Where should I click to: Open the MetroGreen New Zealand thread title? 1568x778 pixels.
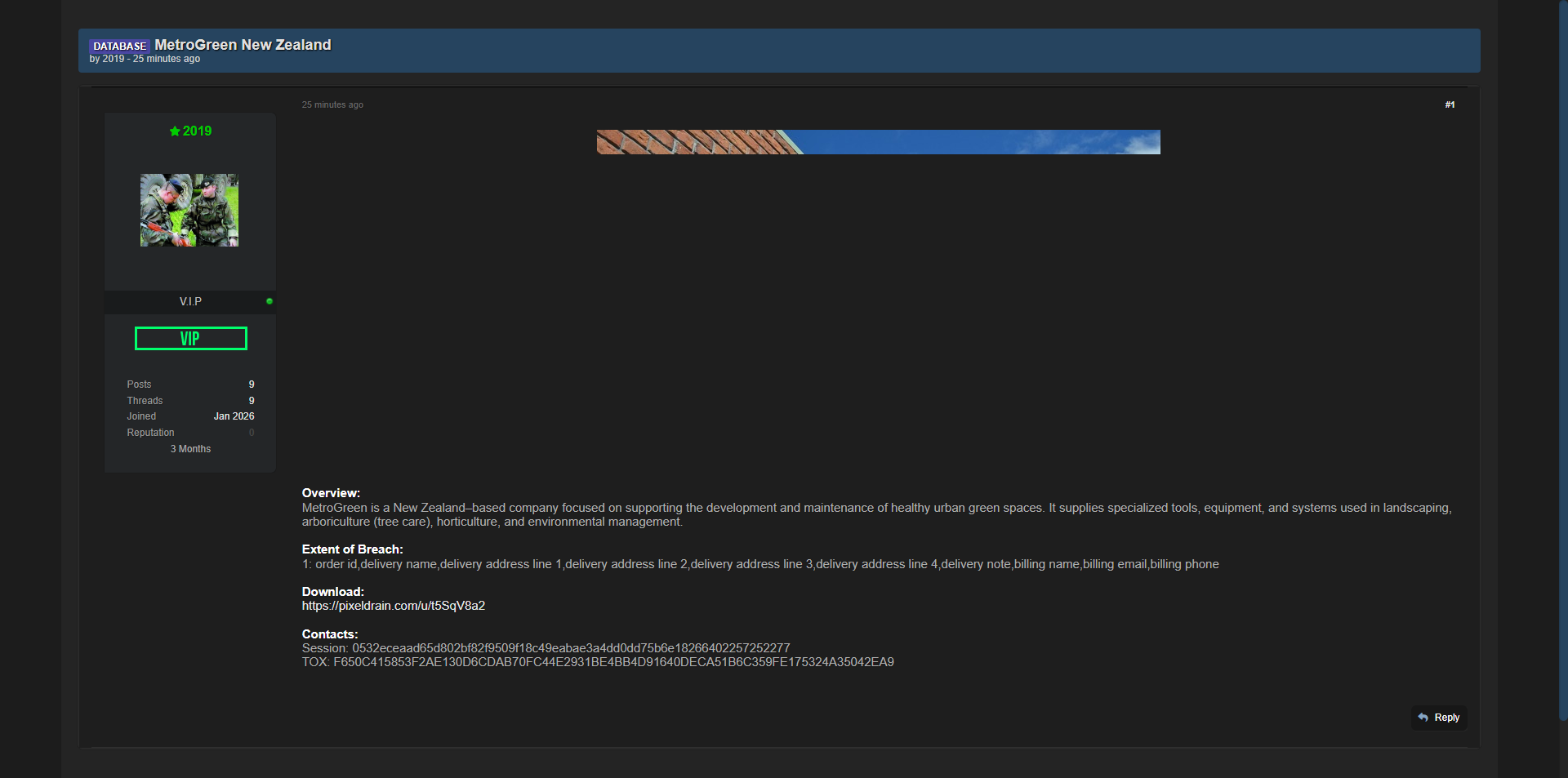click(243, 45)
